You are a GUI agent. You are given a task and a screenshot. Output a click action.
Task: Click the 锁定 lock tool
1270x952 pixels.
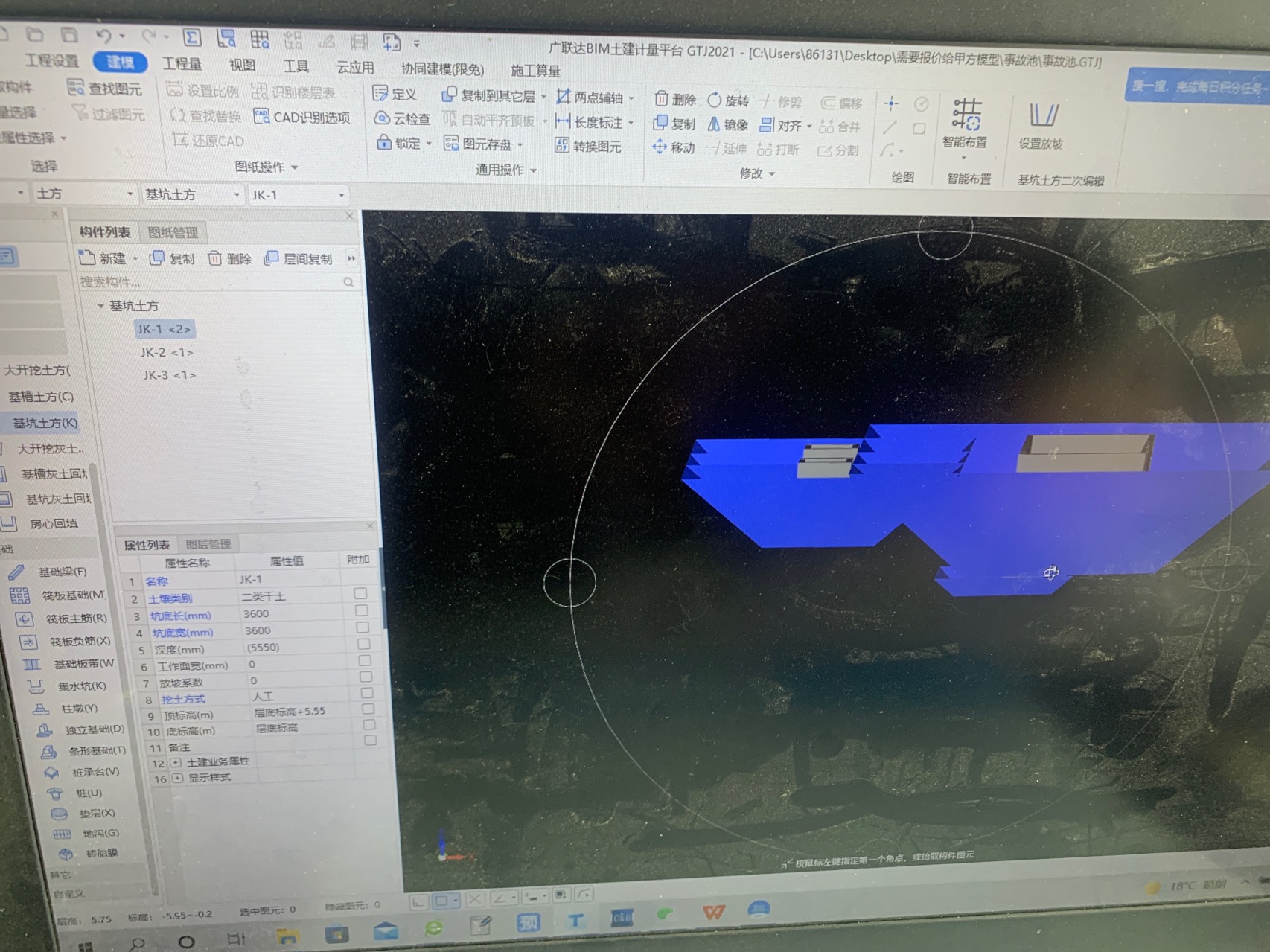[403, 142]
